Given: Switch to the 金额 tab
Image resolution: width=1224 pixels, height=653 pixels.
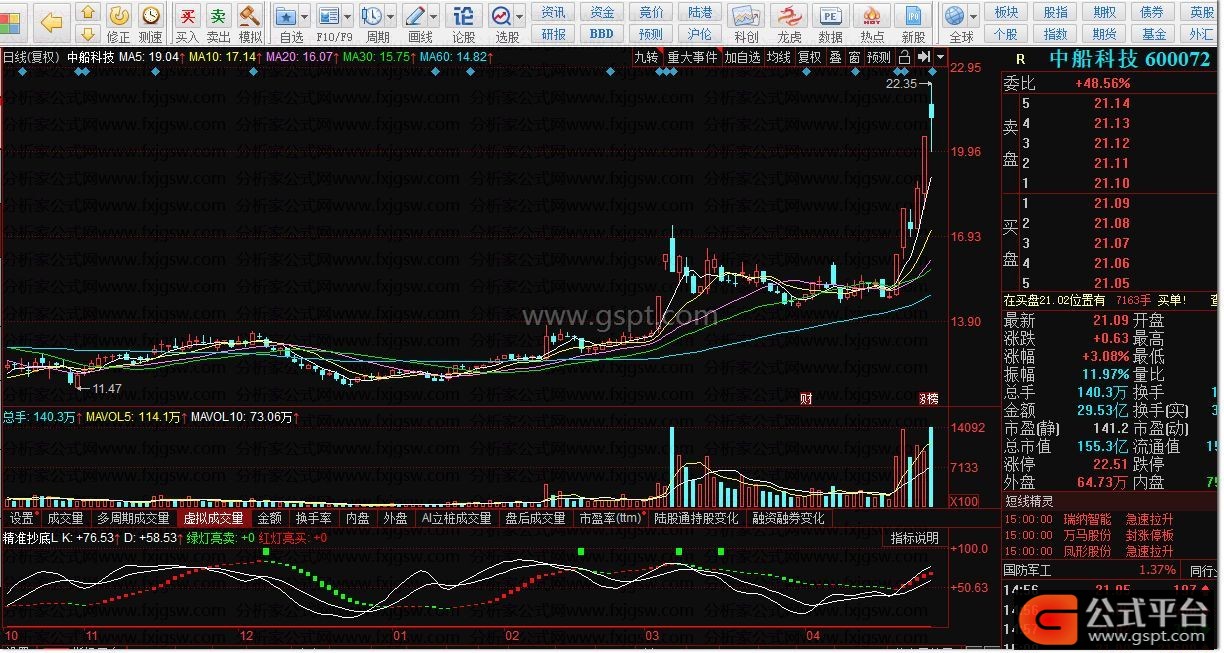Looking at the screenshot, I should [x=270, y=518].
